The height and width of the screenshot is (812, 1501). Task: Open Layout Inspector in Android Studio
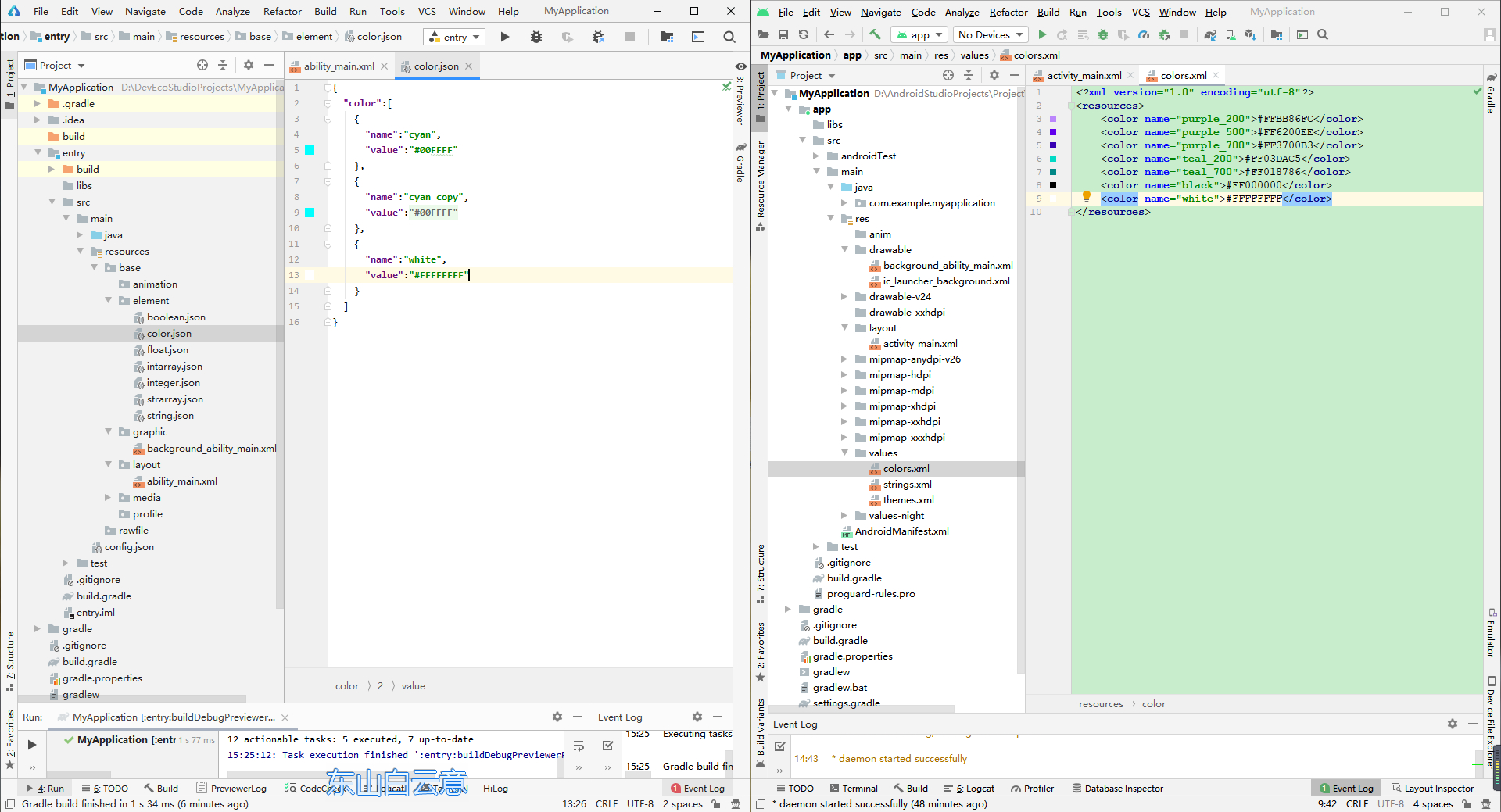[1432, 788]
